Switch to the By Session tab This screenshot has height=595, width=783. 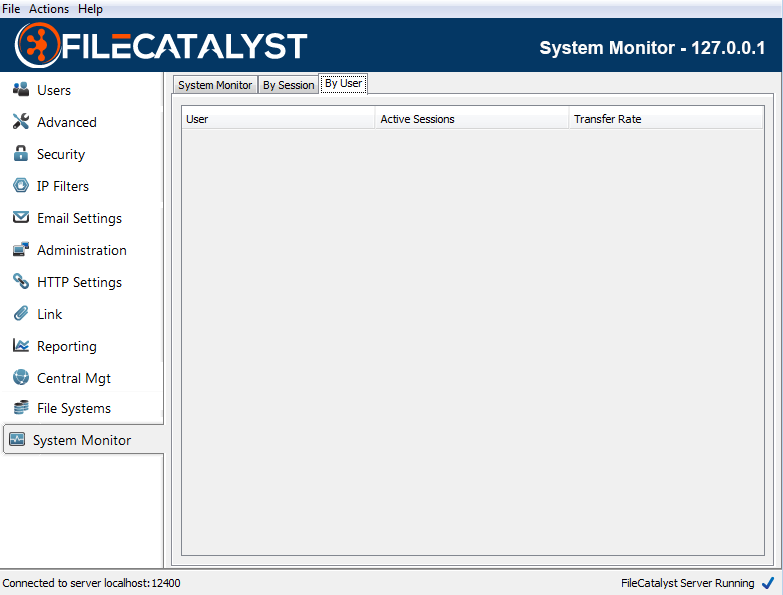(x=289, y=85)
